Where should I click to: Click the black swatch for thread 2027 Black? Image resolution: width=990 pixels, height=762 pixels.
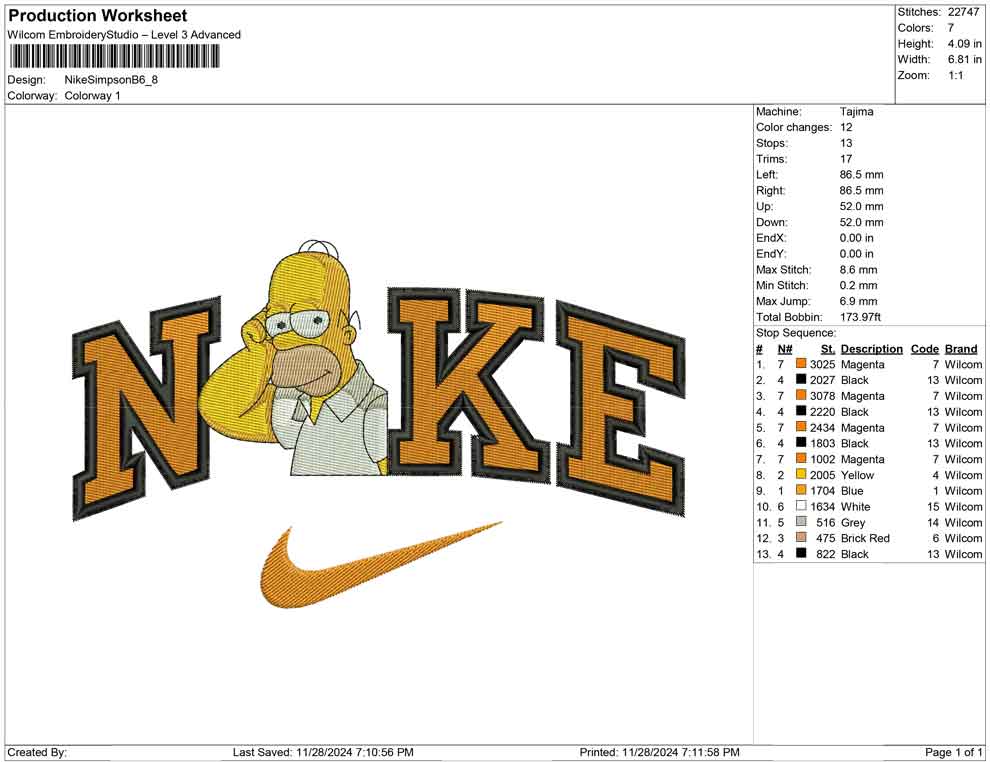pos(801,379)
